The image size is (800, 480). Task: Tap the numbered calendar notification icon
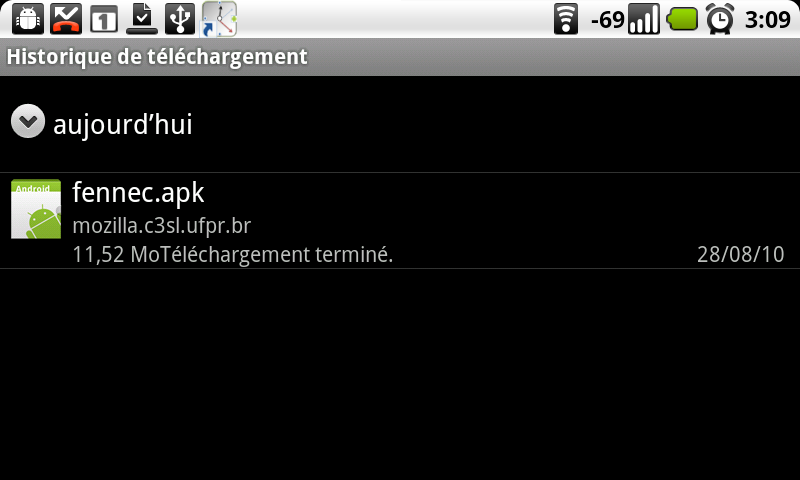[104, 20]
